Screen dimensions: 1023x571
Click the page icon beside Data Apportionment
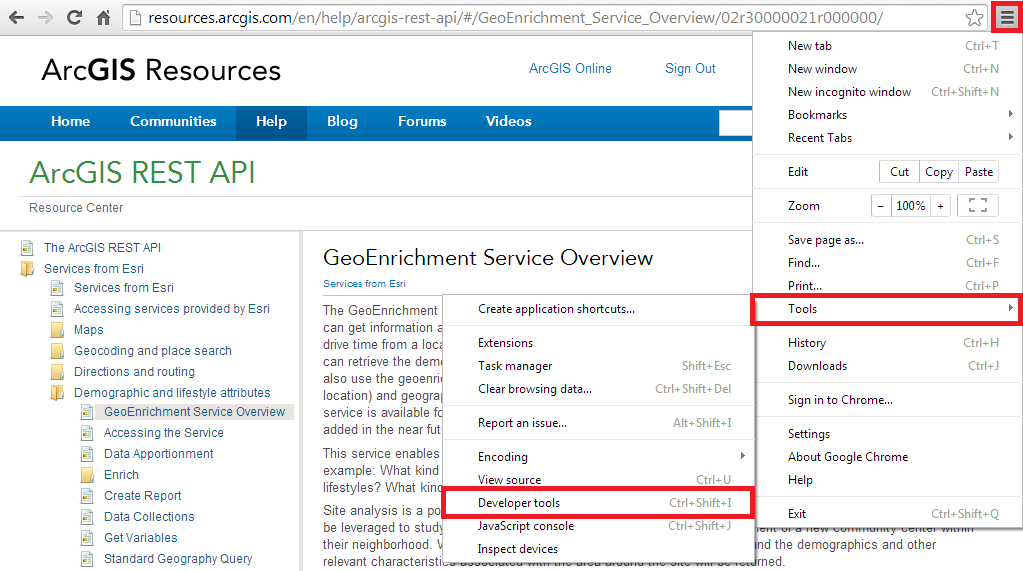[87, 454]
